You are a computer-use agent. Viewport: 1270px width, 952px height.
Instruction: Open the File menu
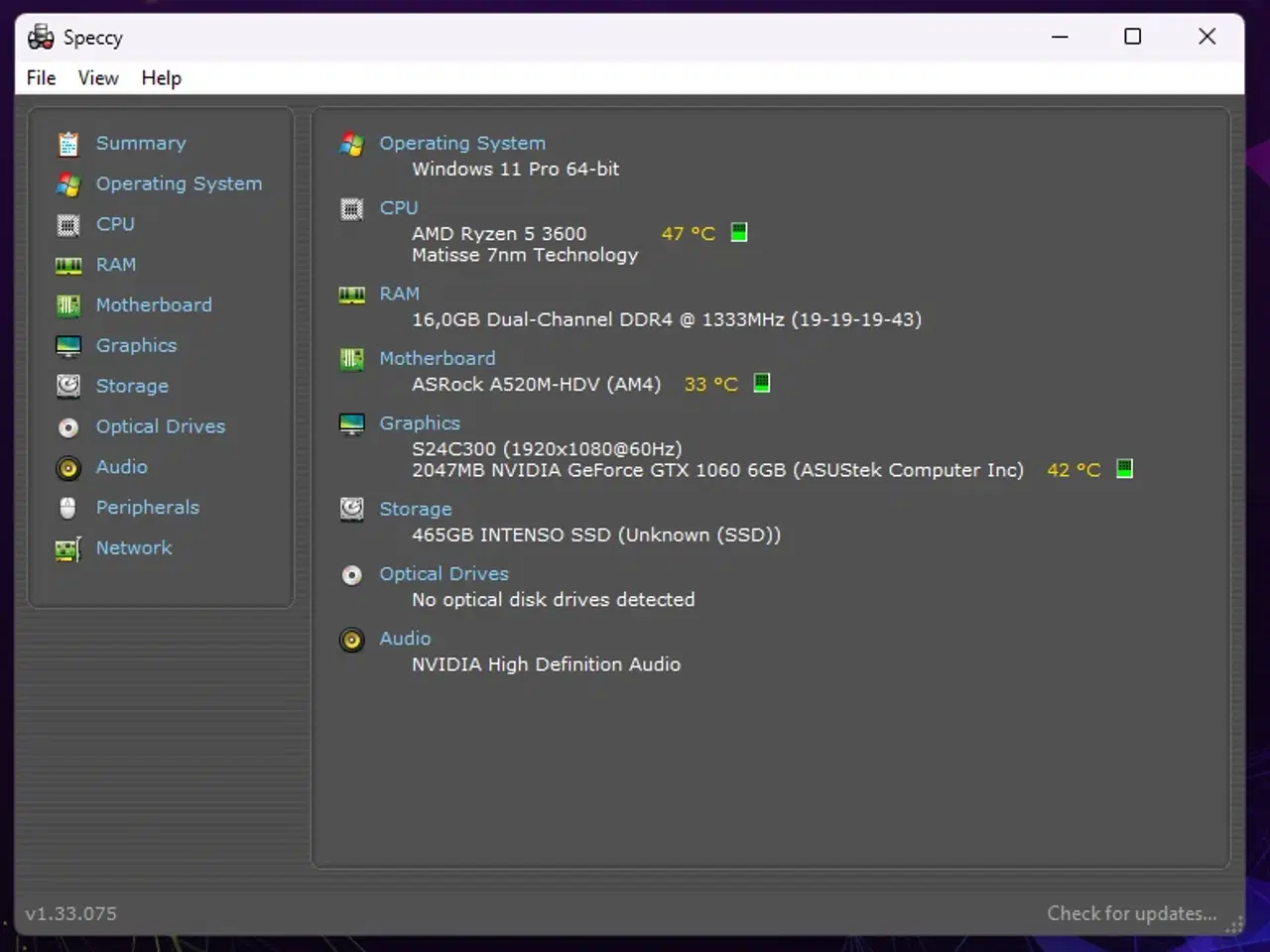pyautogui.click(x=40, y=77)
